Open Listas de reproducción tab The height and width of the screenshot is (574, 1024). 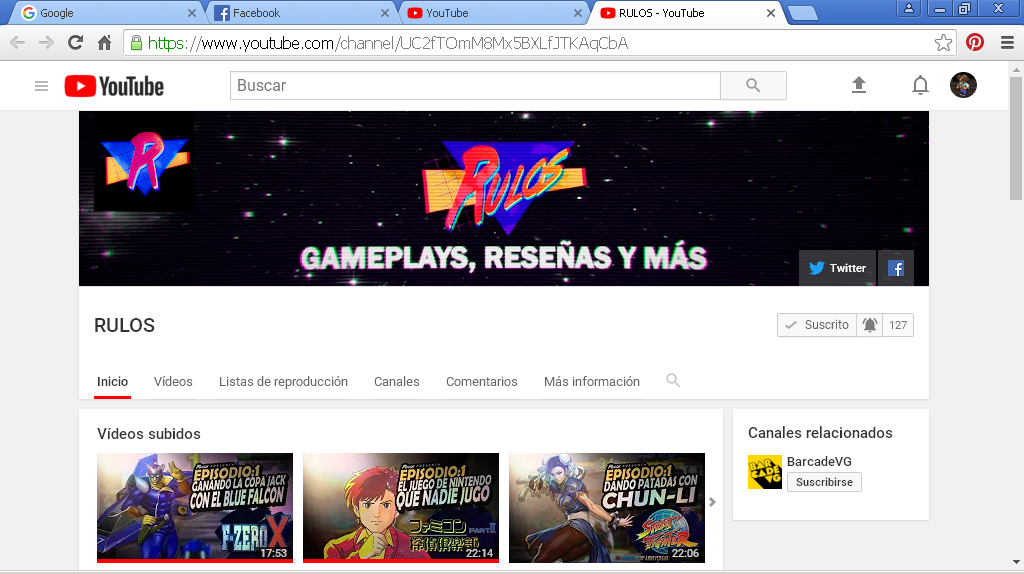coord(283,381)
